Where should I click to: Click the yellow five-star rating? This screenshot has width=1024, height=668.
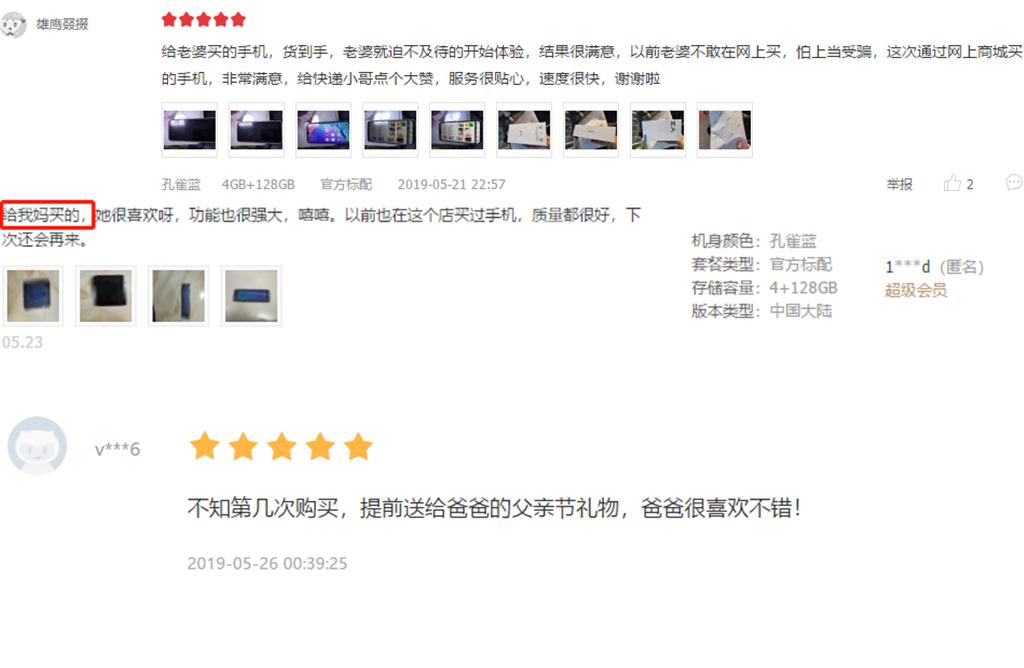click(281, 447)
